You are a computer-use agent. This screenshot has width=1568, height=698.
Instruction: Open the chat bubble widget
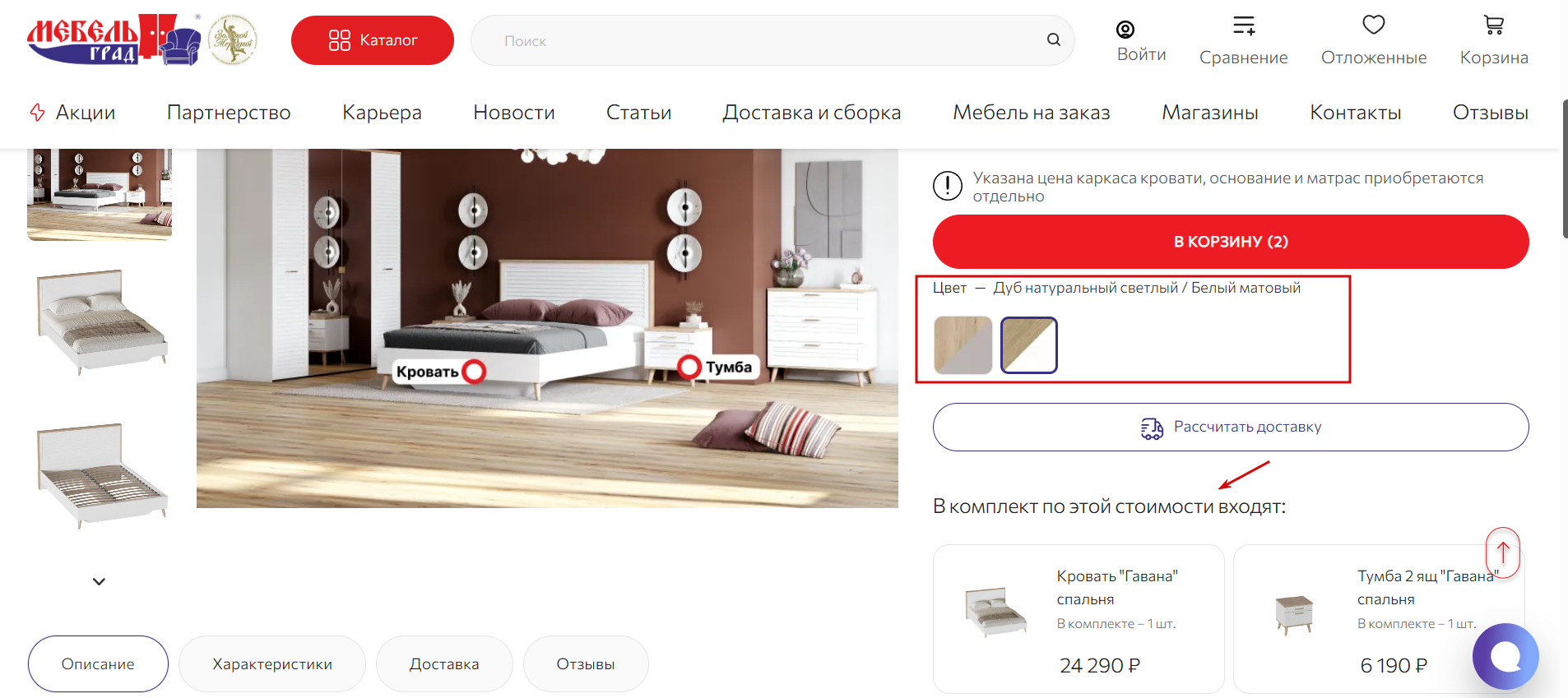(x=1505, y=656)
